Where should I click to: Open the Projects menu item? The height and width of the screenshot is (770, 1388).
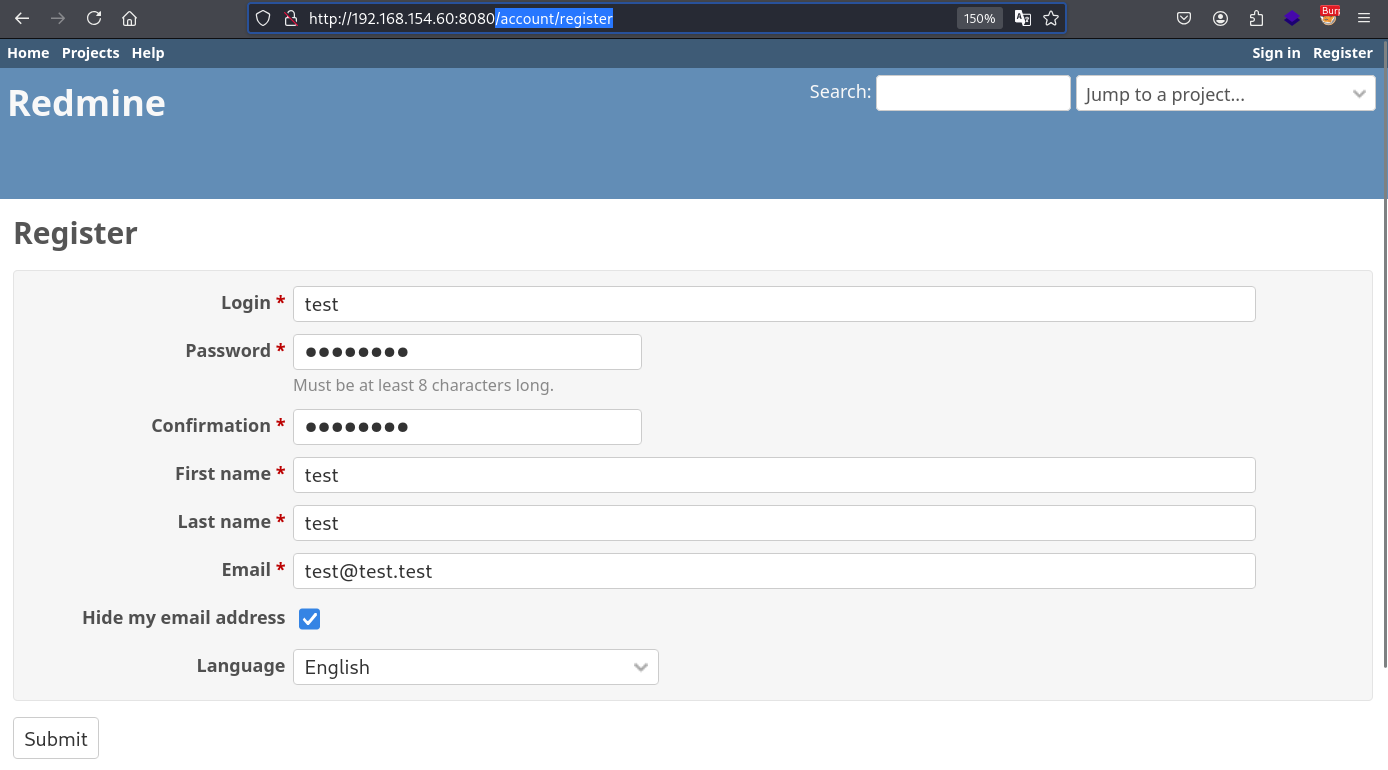(90, 53)
